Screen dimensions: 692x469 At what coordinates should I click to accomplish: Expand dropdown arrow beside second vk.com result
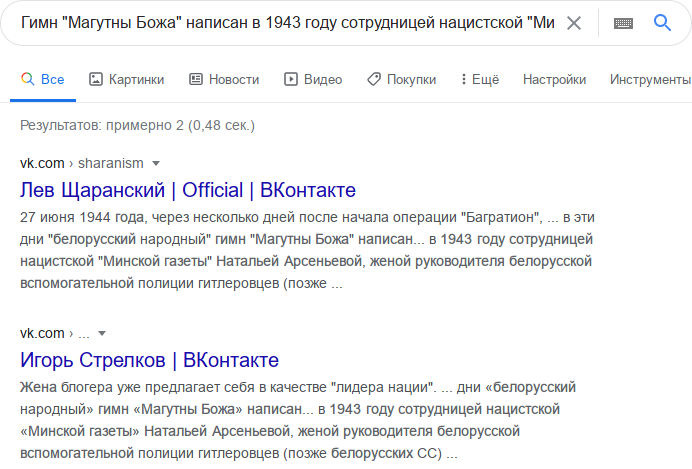click(x=102, y=333)
